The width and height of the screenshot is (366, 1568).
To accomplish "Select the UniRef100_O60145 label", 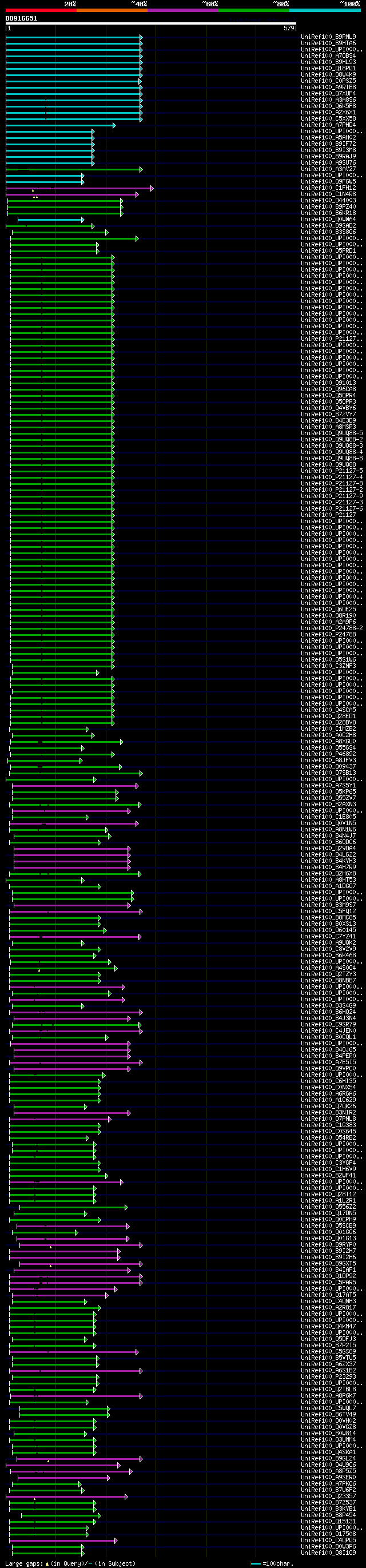I will [328, 930].
